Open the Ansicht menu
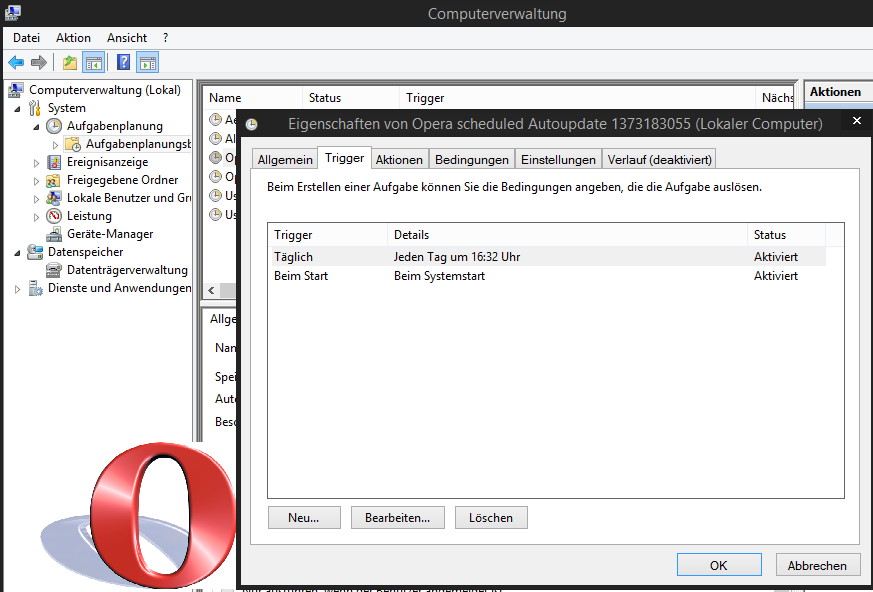Screen dimensions: 873x592 coord(127,38)
